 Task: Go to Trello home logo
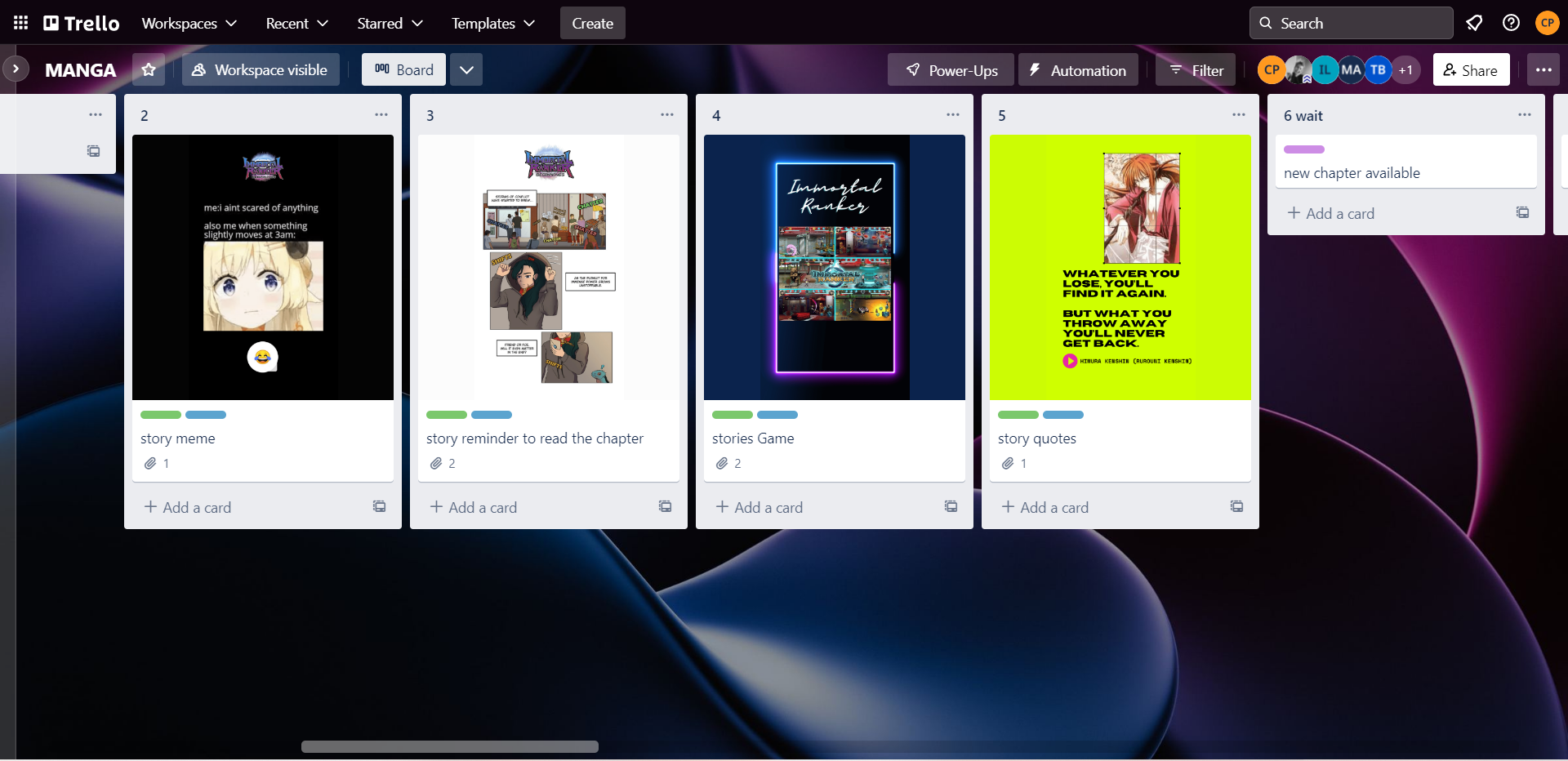coord(82,23)
